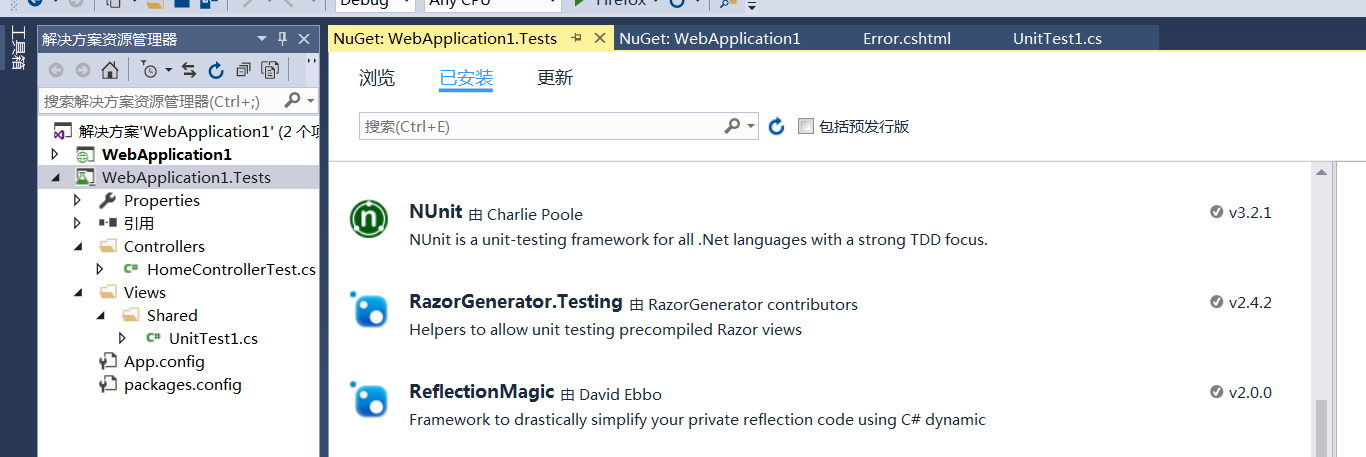Click refresh icon next to NuGet search box
Viewport: 1366px width, 457px height.
tap(777, 127)
